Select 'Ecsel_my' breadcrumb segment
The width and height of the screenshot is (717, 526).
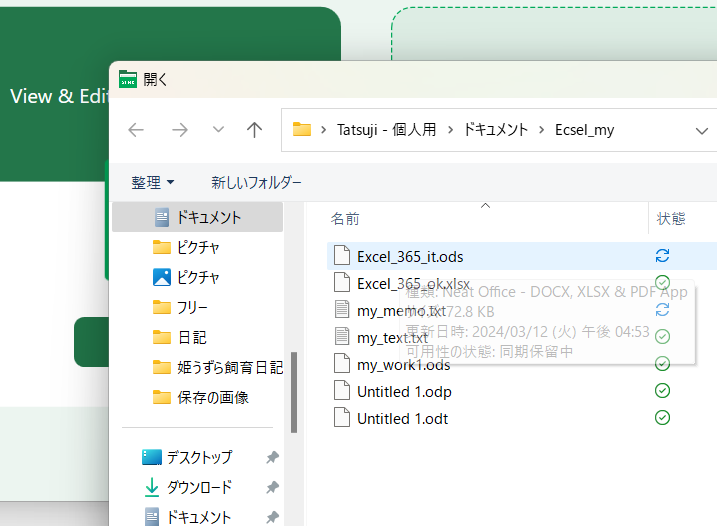pos(584,130)
